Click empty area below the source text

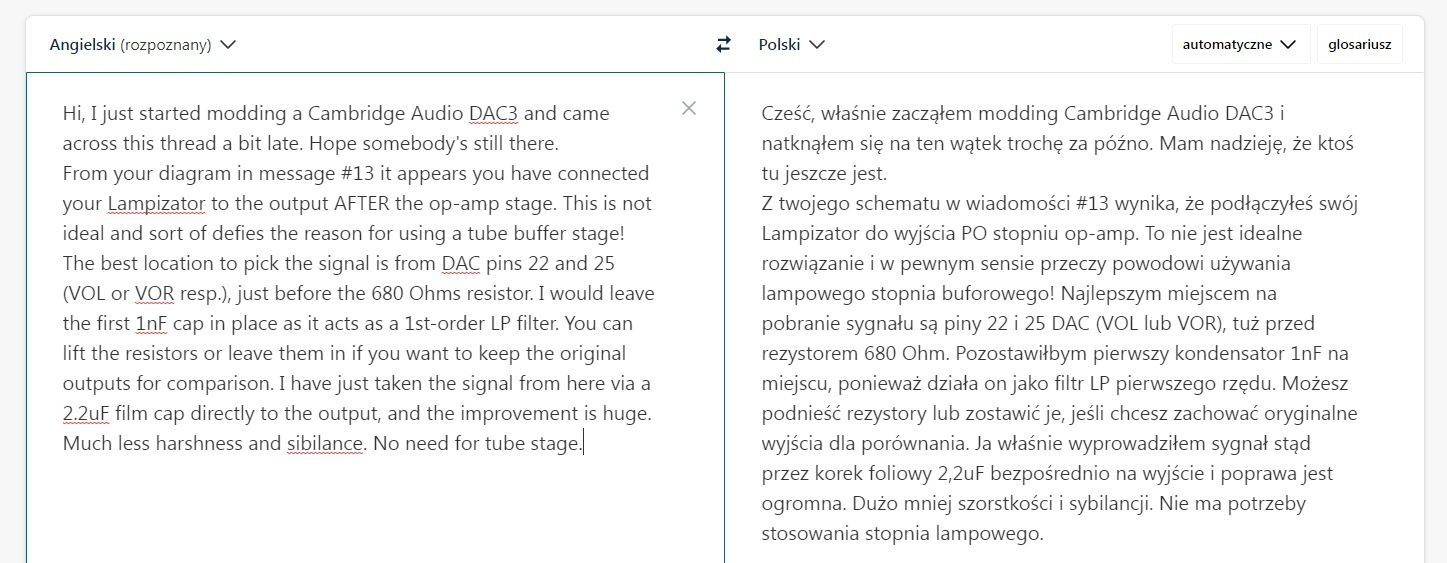click(375, 510)
